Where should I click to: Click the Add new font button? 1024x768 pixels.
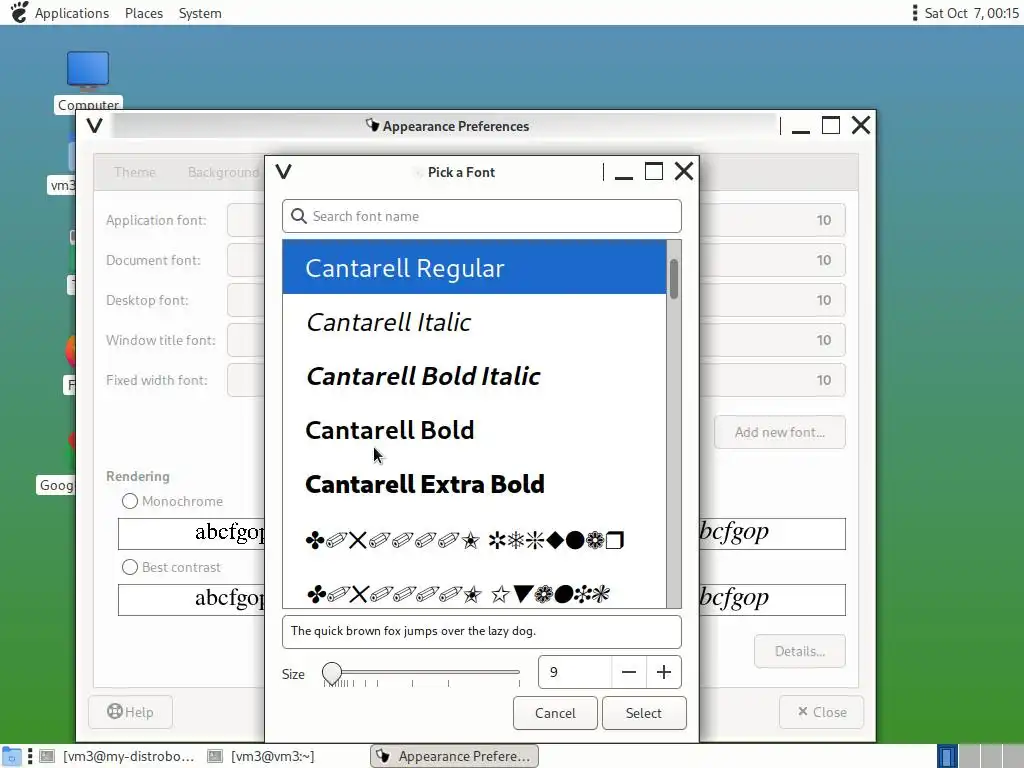click(780, 432)
